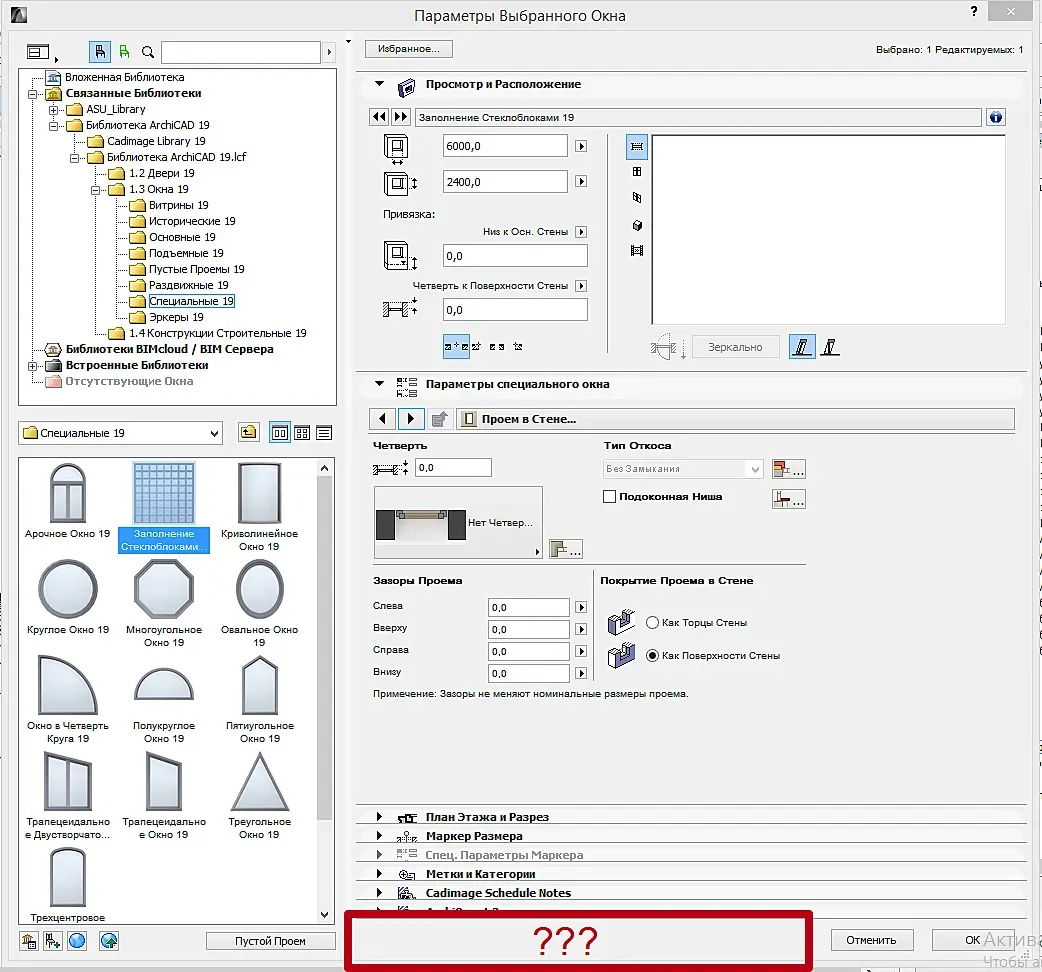
Task: Select Как Торцы Стены radio option
Action: [x=653, y=623]
